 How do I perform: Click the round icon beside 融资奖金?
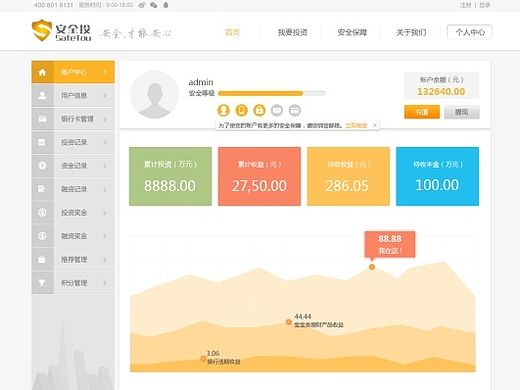(x=42, y=236)
